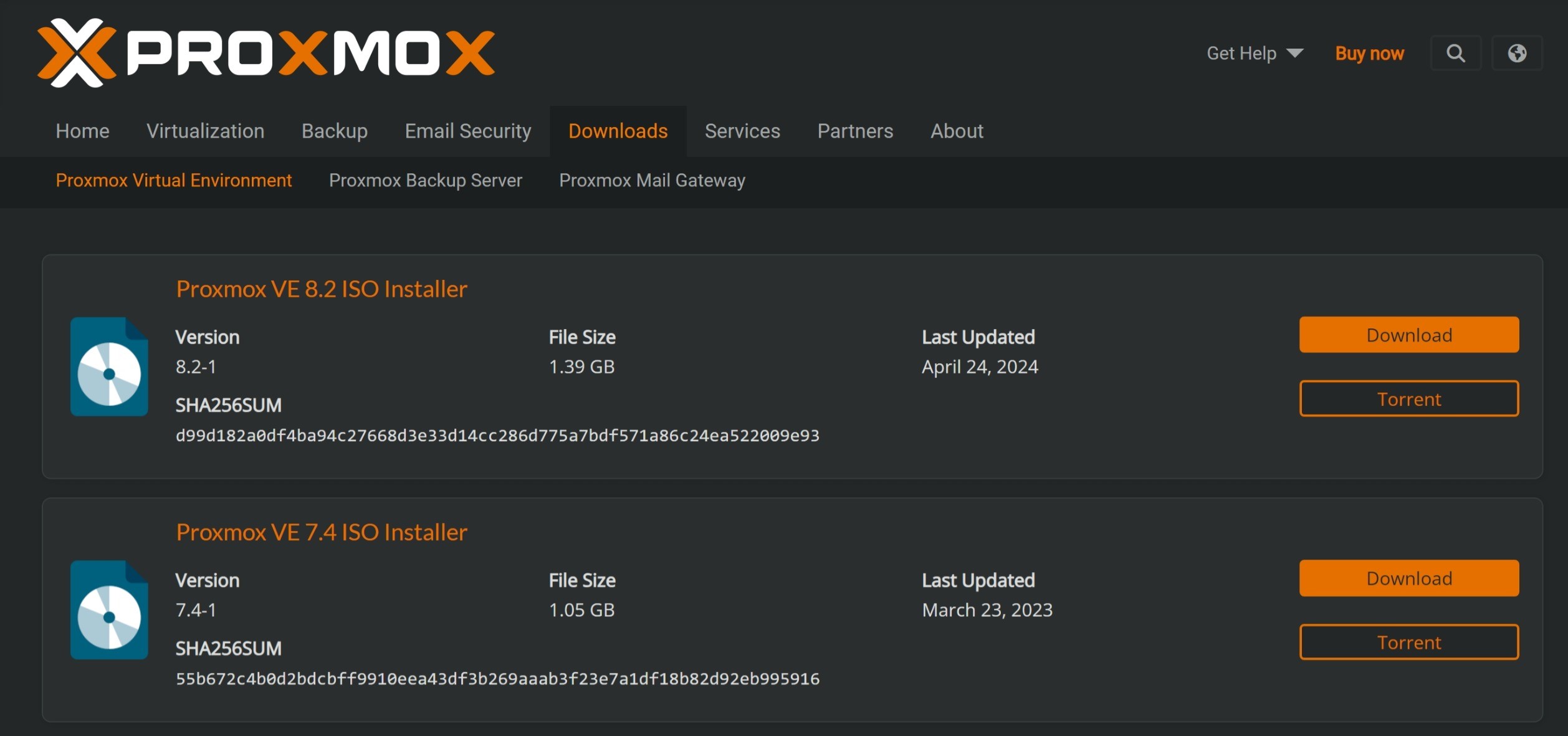Expand the Get Help dropdown

point(1255,54)
